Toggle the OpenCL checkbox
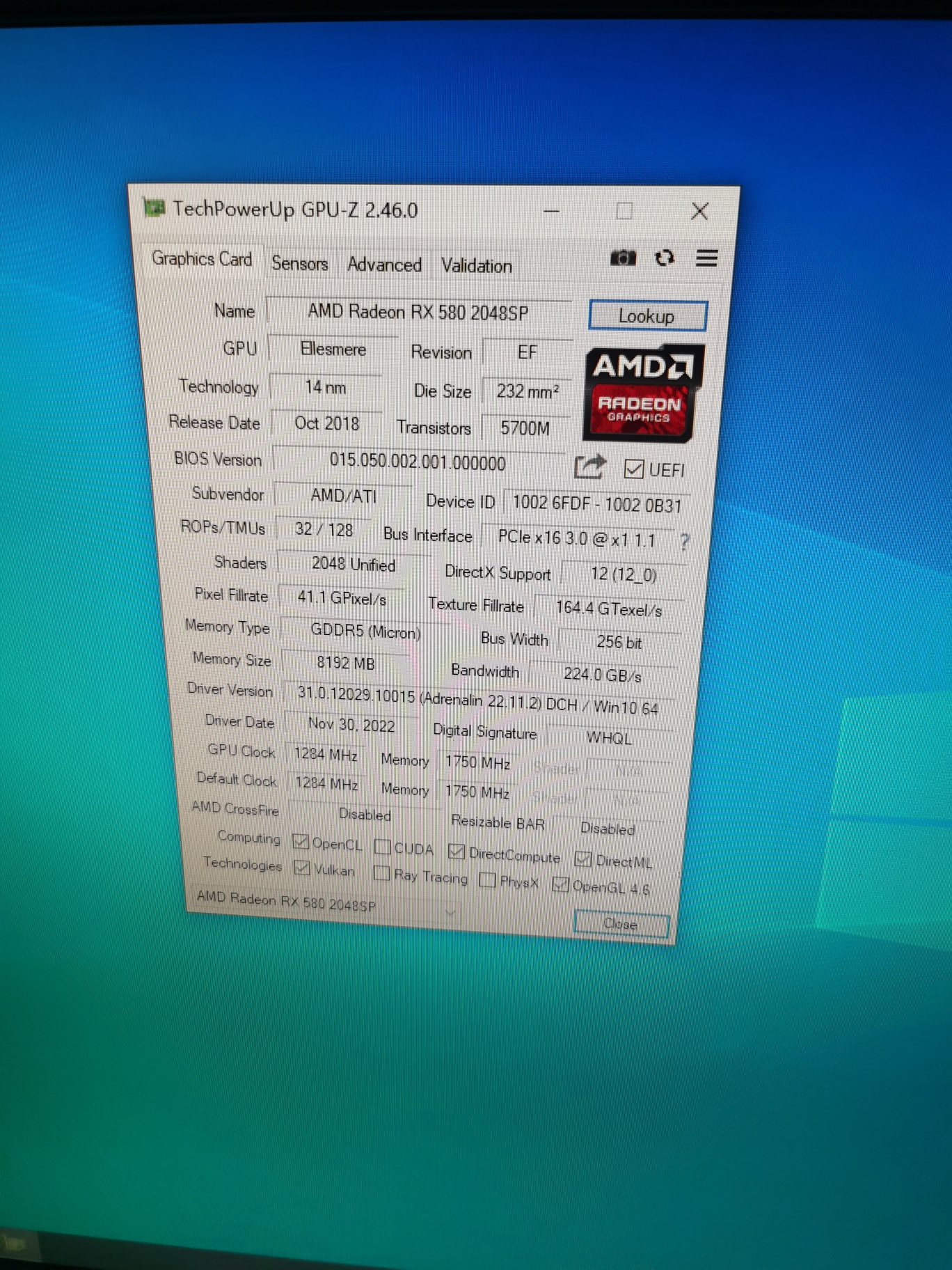Viewport: 952px width, 1270px height. click(x=301, y=841)
